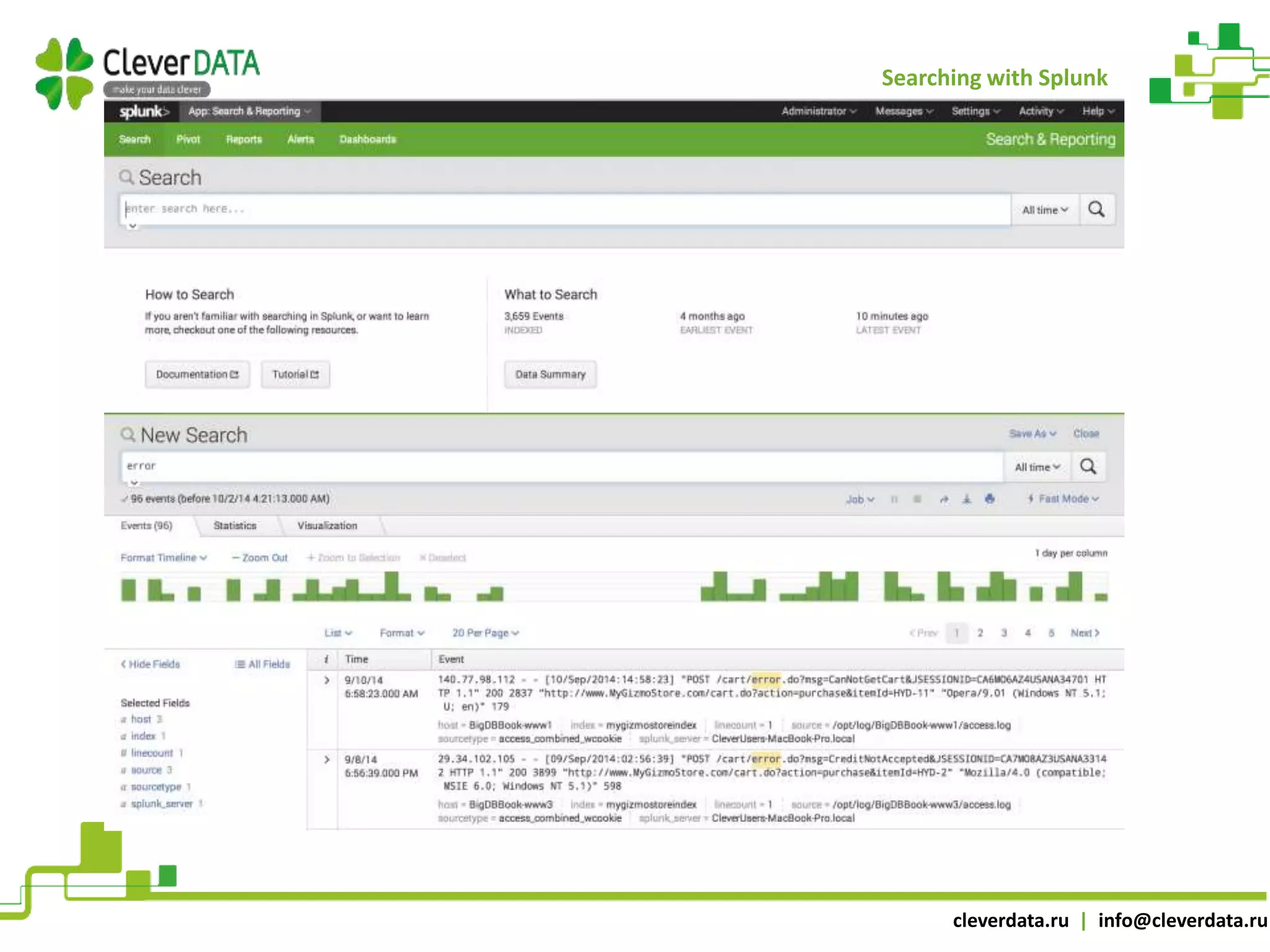Select the sourcetype field in Selected Fields
The image size is (1270, 952).
click(156, 787)
